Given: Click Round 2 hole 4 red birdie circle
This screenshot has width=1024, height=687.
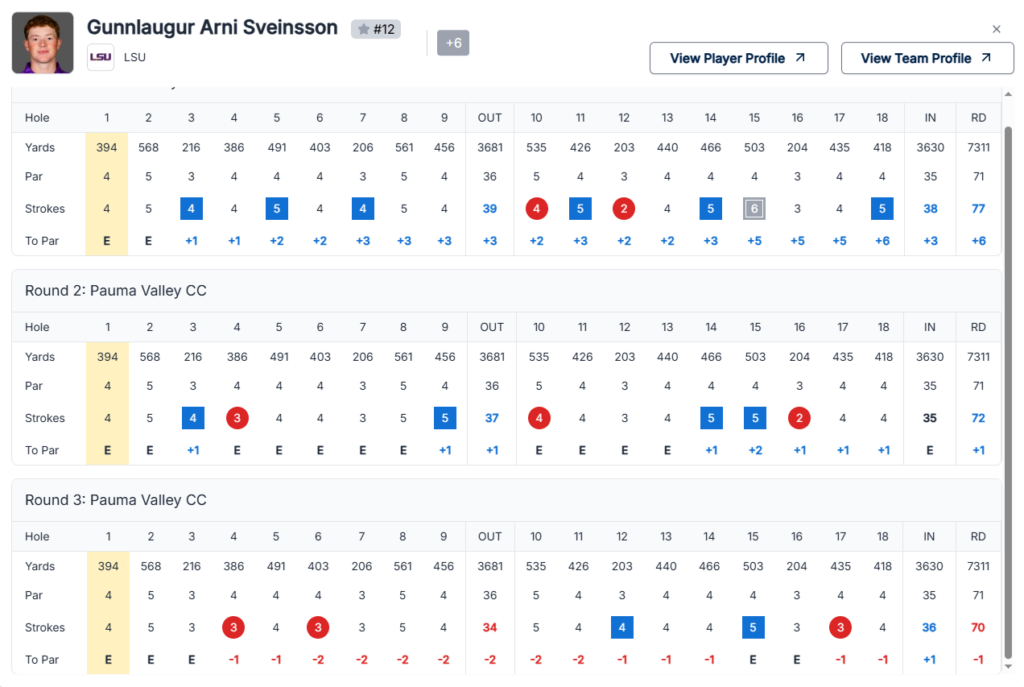Looking at the screenshot, I should coord(237,418).
